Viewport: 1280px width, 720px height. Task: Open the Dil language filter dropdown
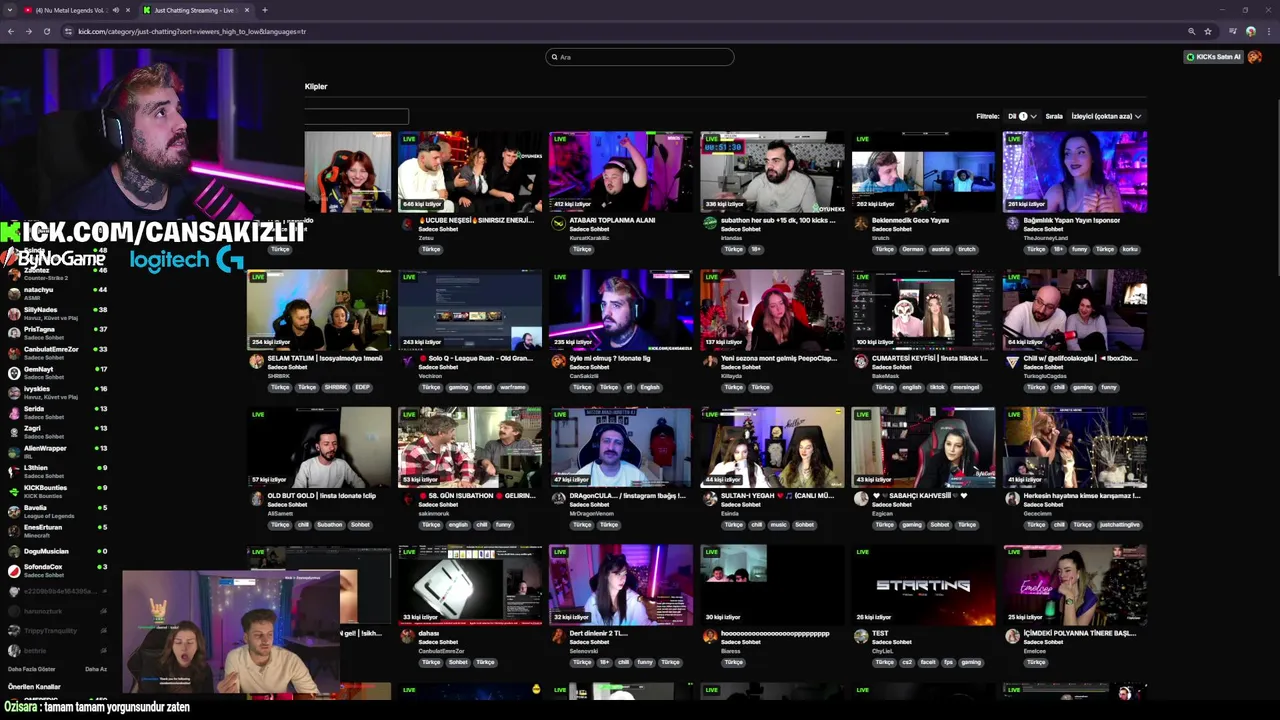coord(1022,116)
